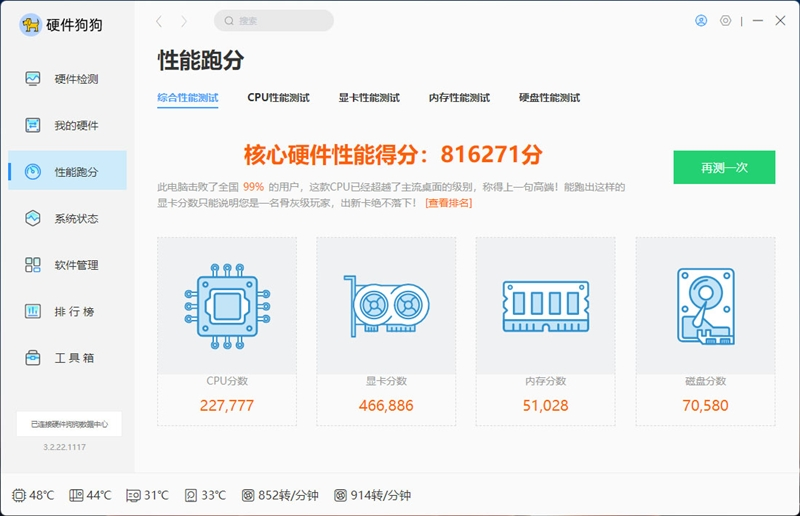800x516 pixels.
Task: Go back with the left arrow
Action: pos(159,21)
